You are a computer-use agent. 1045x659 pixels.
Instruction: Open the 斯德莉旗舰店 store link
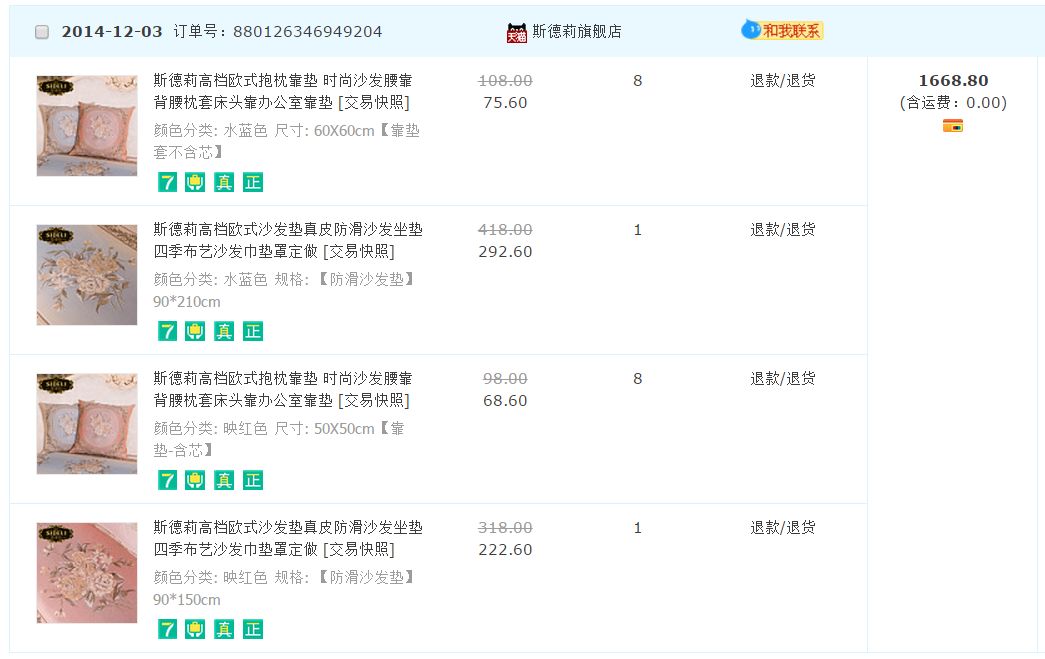click(x=577, y=31)
